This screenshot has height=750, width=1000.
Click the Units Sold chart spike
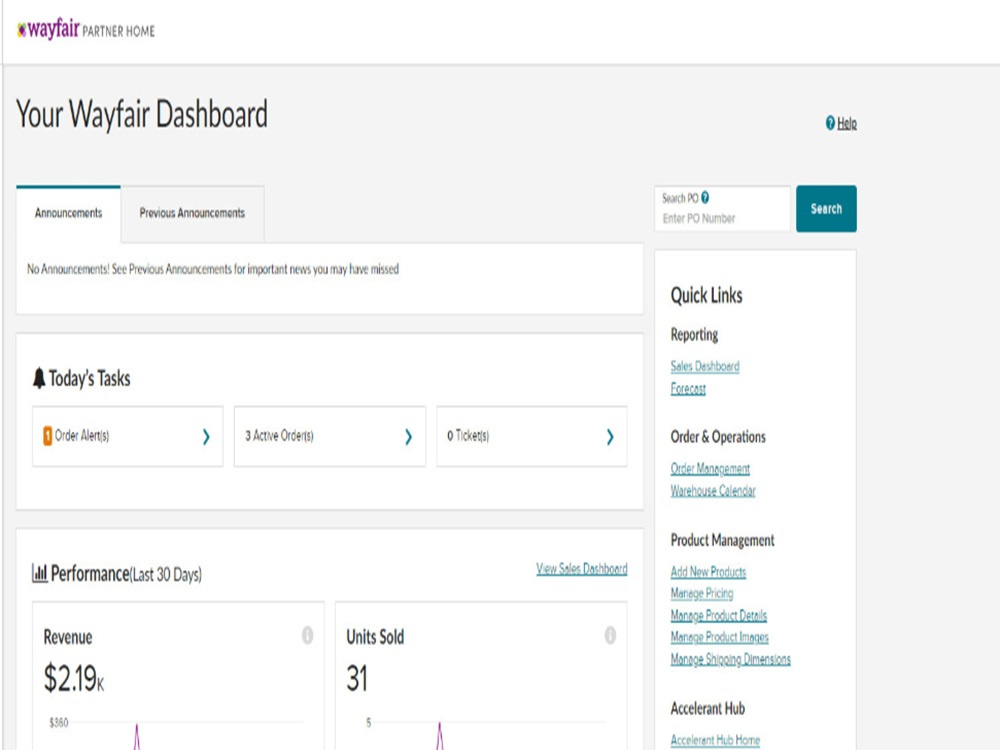(x=439, y=737)
